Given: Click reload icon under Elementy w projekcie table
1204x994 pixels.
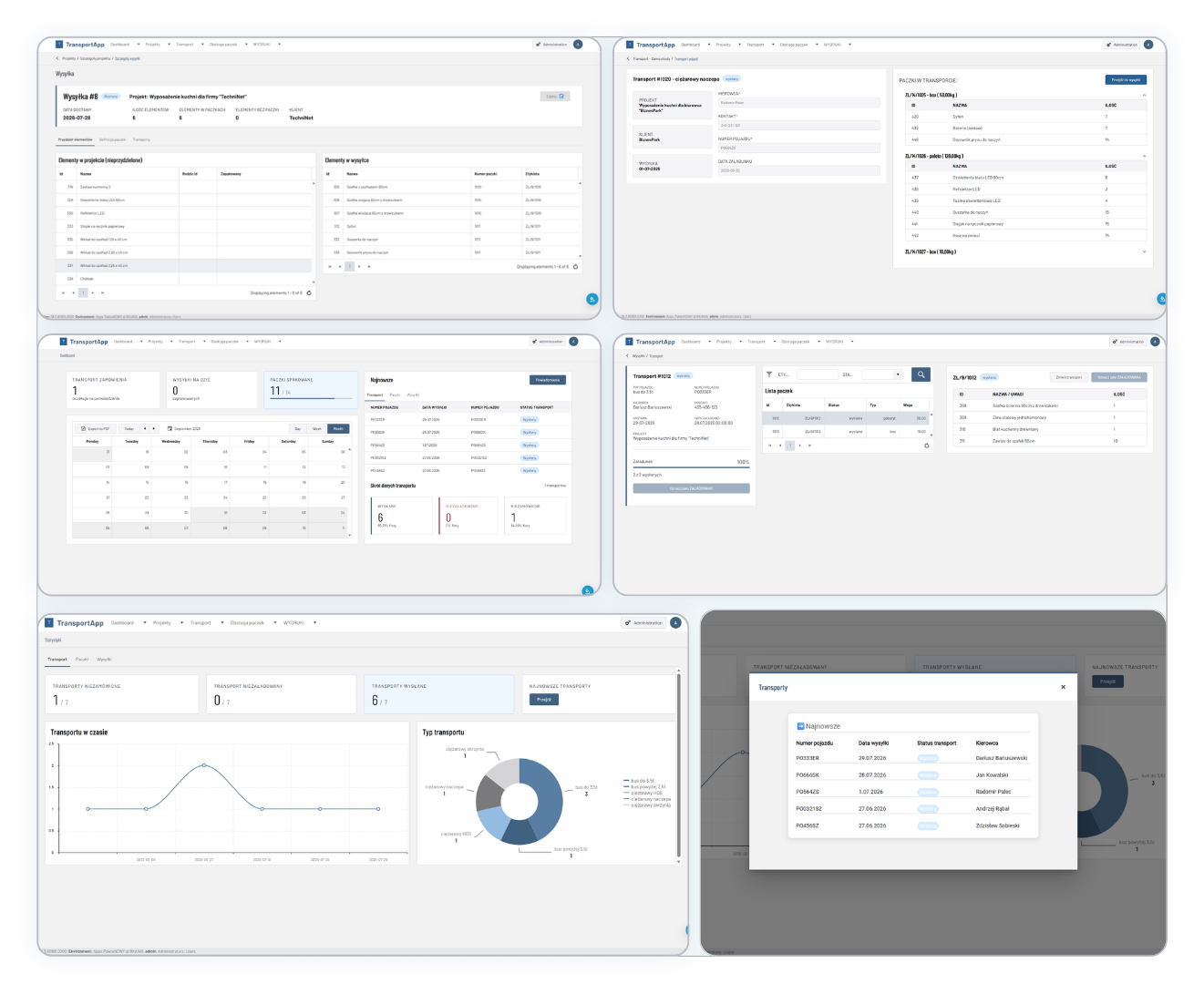Looking at the screenshot, I should [x=309, y=293].
